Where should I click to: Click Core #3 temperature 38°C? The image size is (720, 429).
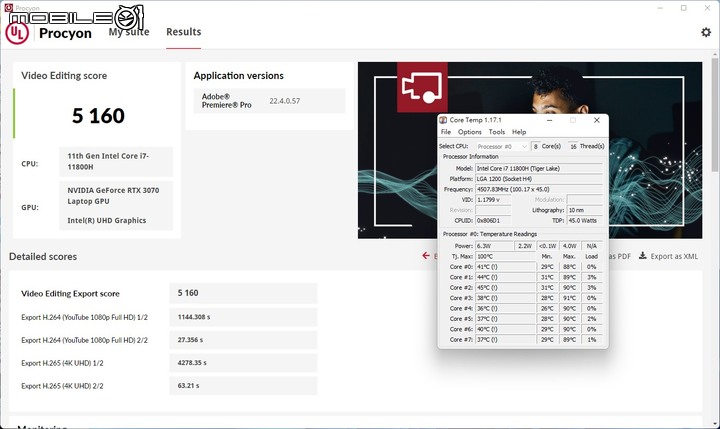click(x=505, y=298)
